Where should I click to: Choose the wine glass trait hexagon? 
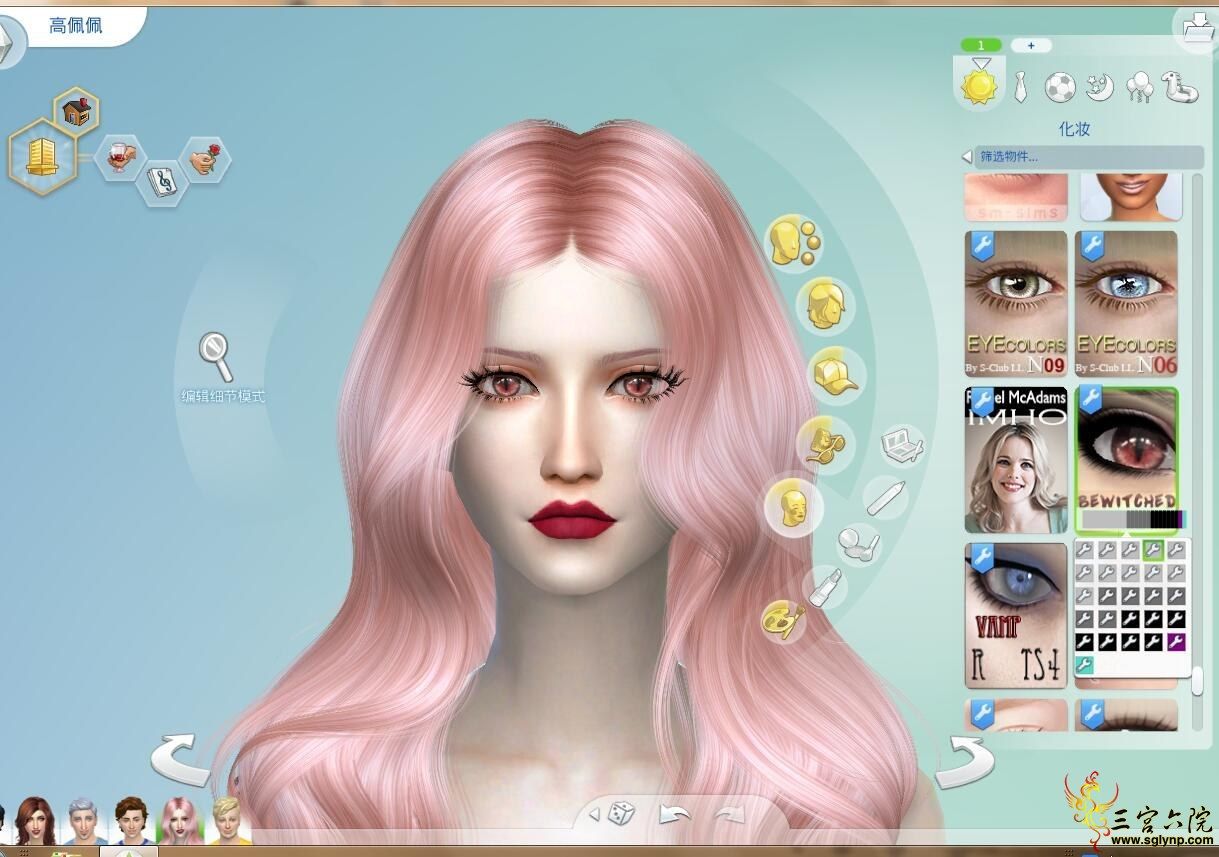(x=121, y=158)
